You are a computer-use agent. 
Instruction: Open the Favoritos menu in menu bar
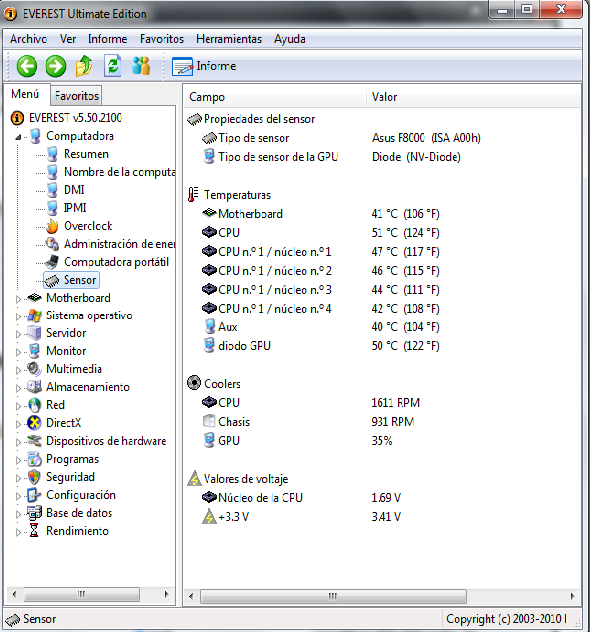(162, 39)
